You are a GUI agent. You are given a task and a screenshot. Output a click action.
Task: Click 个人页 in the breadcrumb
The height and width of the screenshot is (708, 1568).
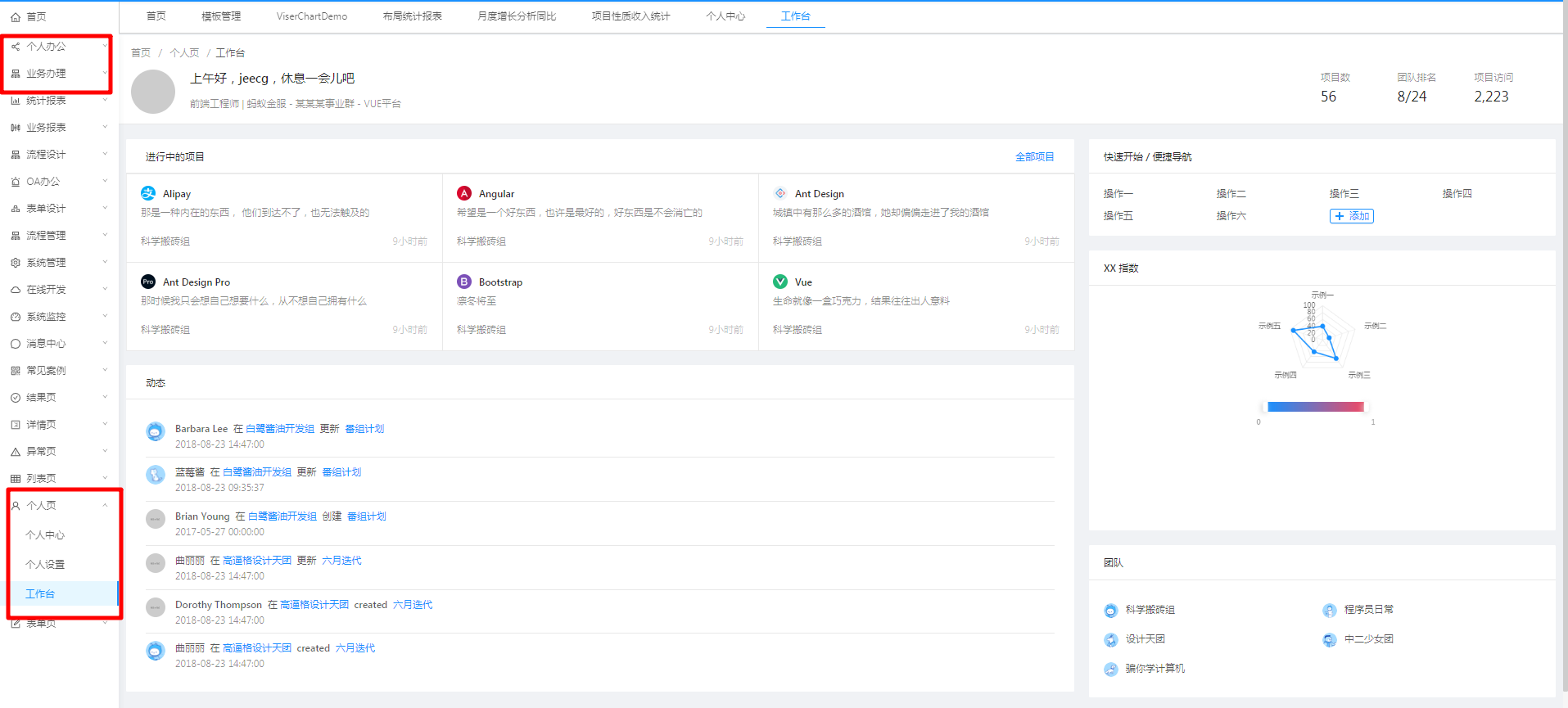coord(184,53)
